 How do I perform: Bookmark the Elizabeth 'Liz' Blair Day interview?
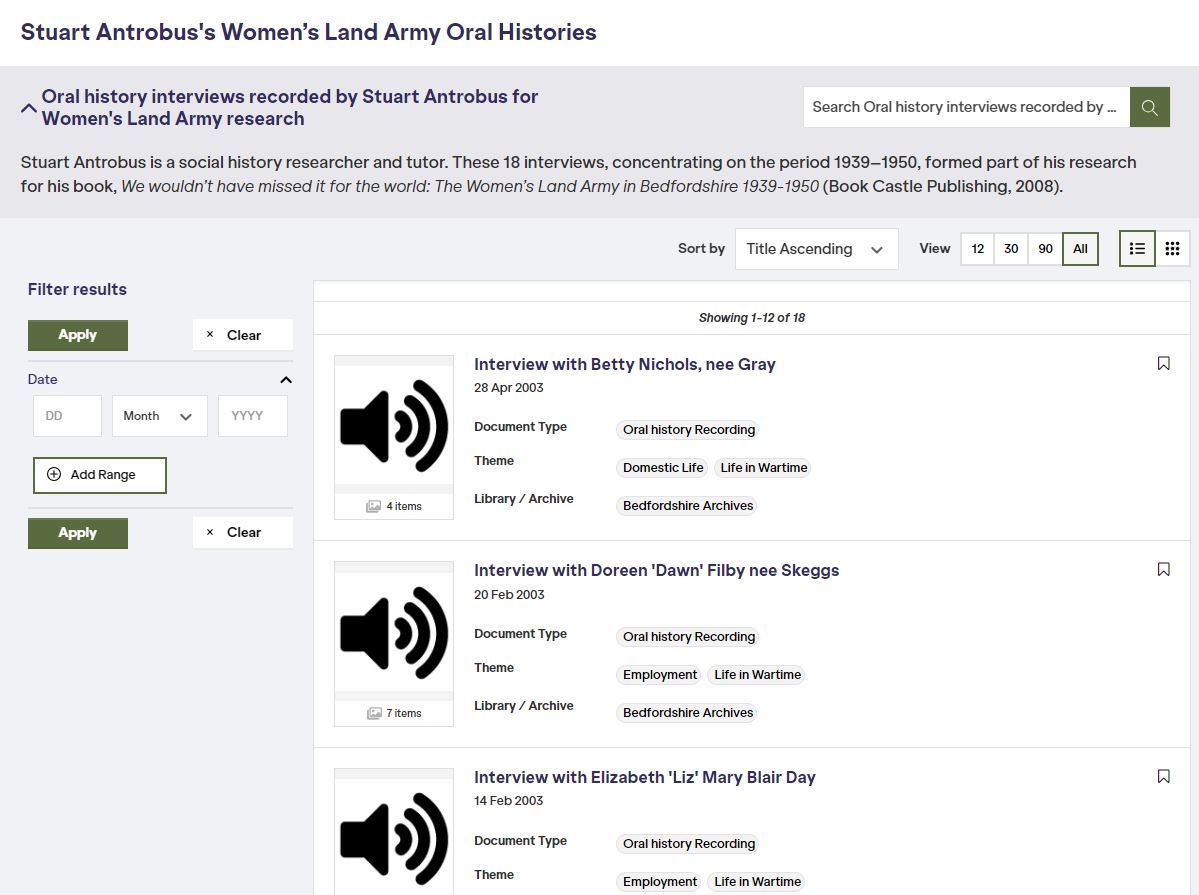(1163, 776)
